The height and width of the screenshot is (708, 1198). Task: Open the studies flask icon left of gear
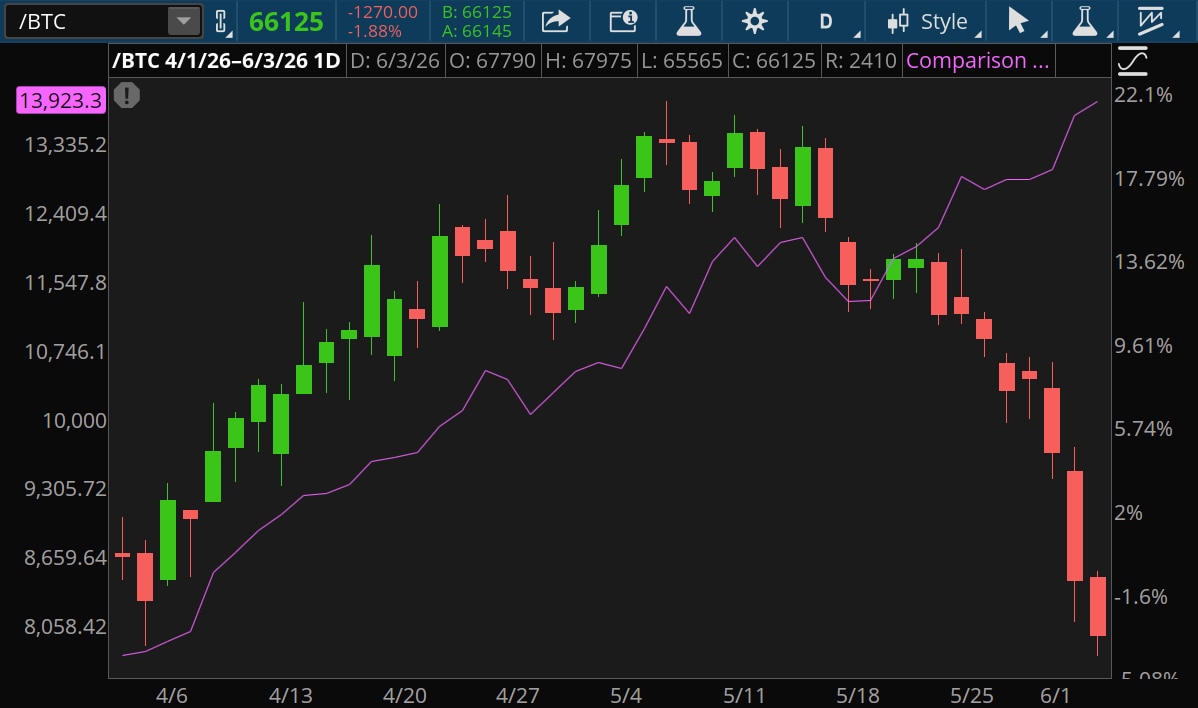click(688, 21)
